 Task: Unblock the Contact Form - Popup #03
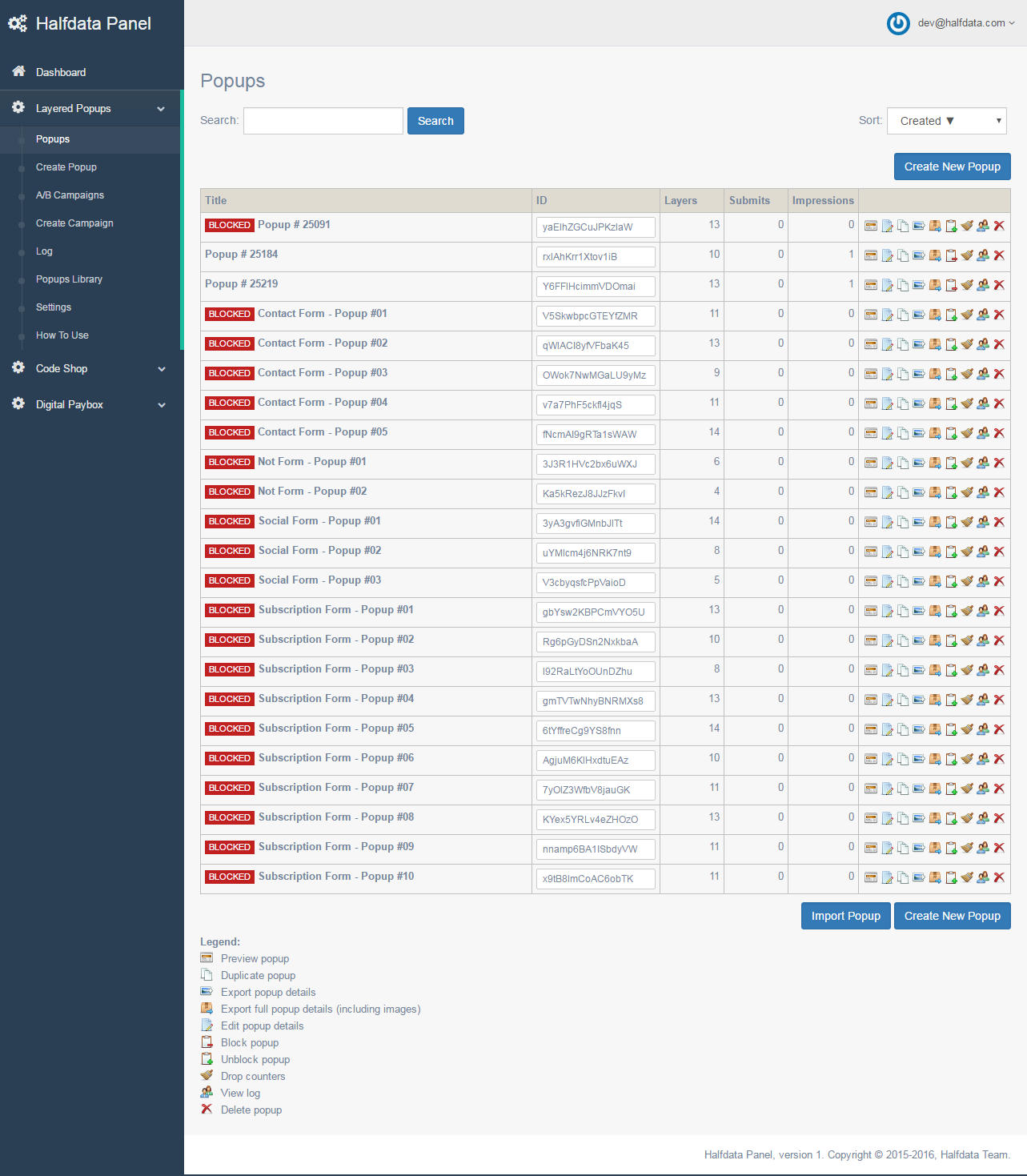(951, 374)
